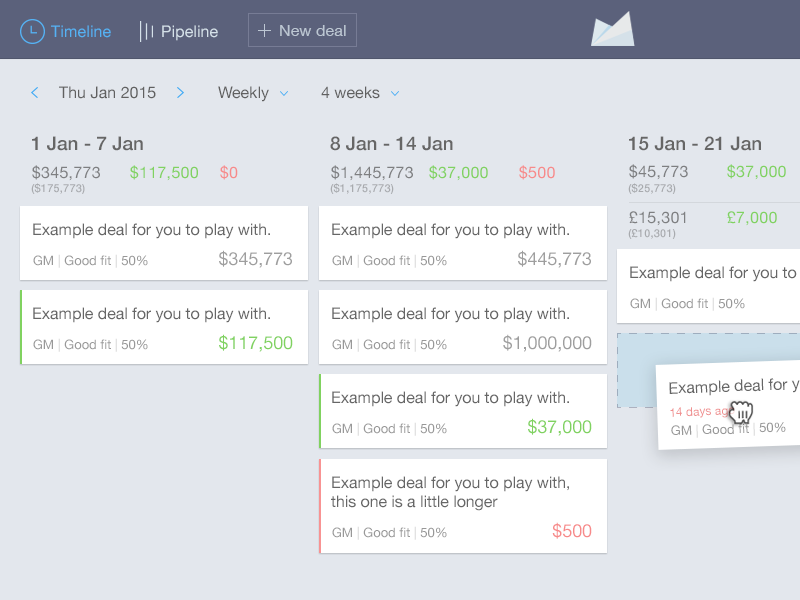Viewport: 800px width, 600px height.
Task: Click the plus icon for New deal
Action: click(x=264, y=31)
